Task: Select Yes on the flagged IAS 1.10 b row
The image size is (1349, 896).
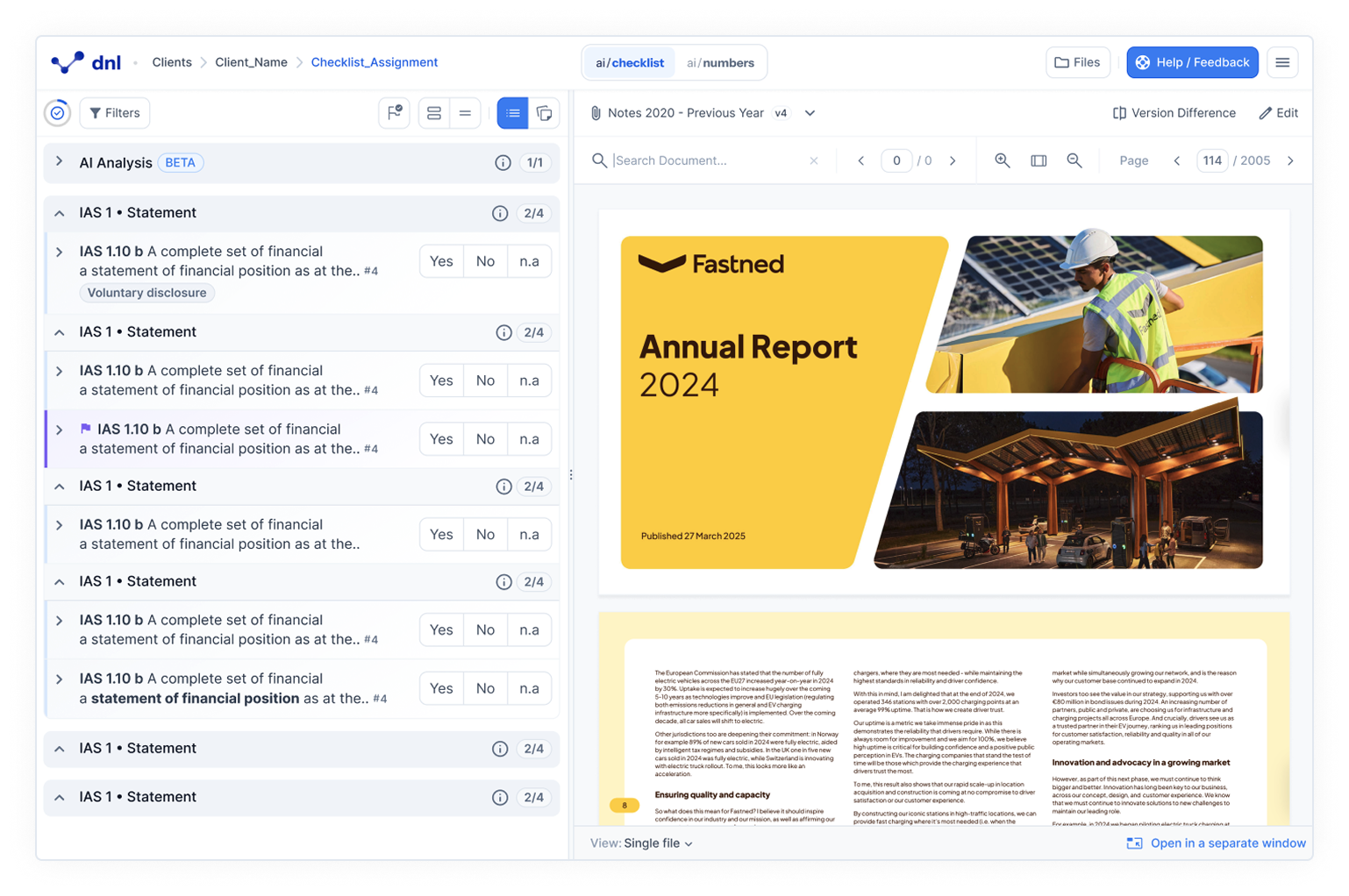Action: point(441,439)
